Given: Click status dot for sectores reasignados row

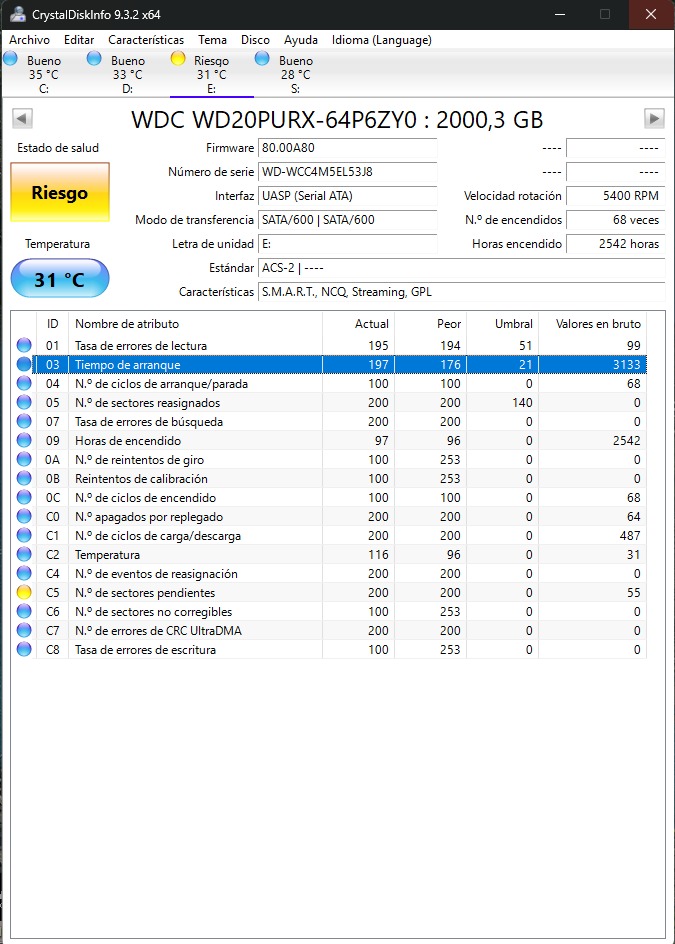Looking at the screenshot, I should [24, 402].
